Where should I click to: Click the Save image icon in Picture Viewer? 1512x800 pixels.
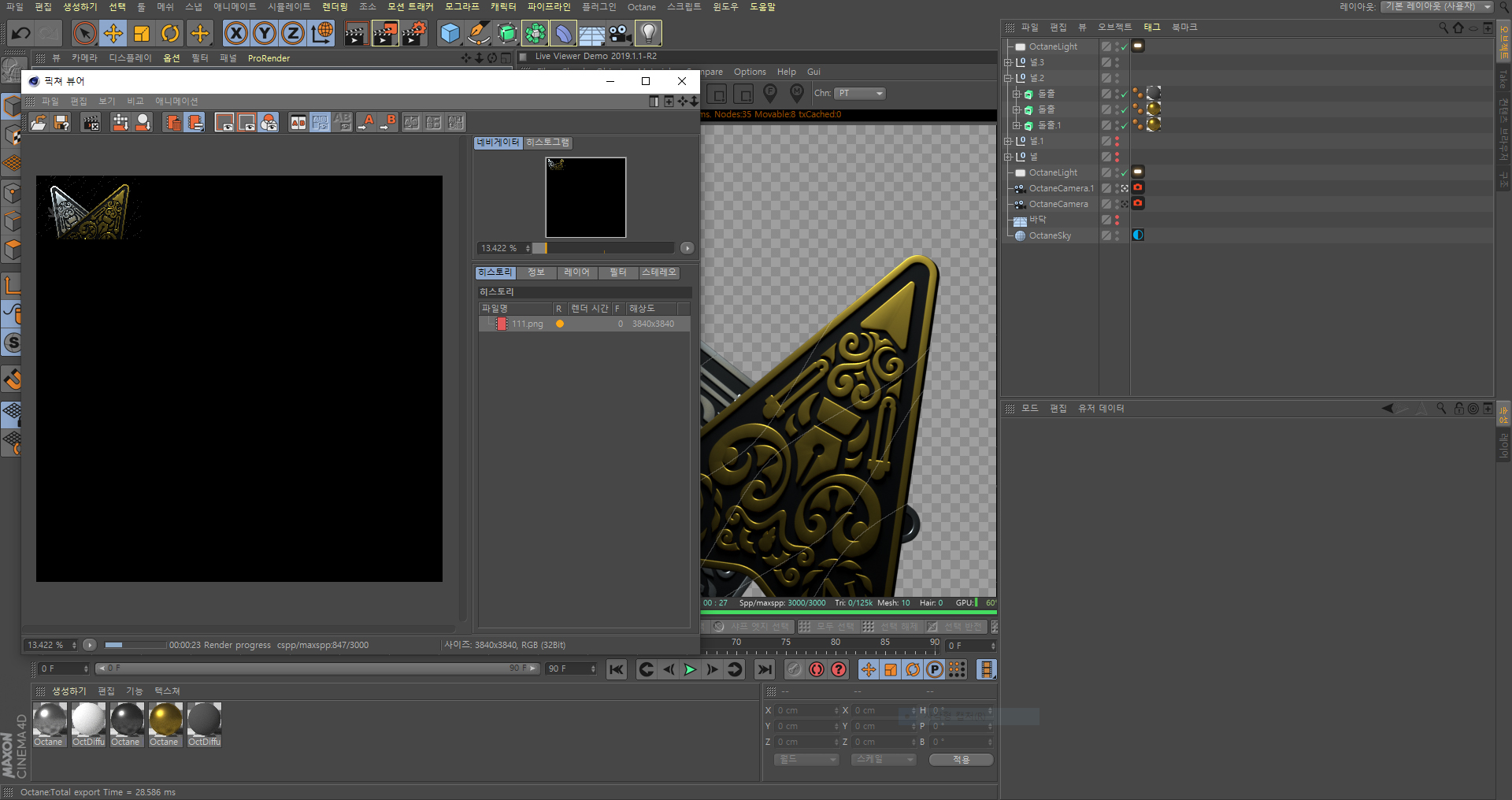[61, 122]
